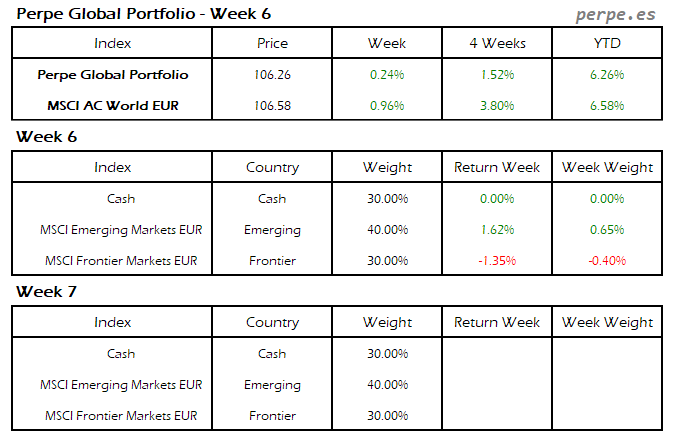
Task: Click the Week 7 section heading
Action: (45, 292)
